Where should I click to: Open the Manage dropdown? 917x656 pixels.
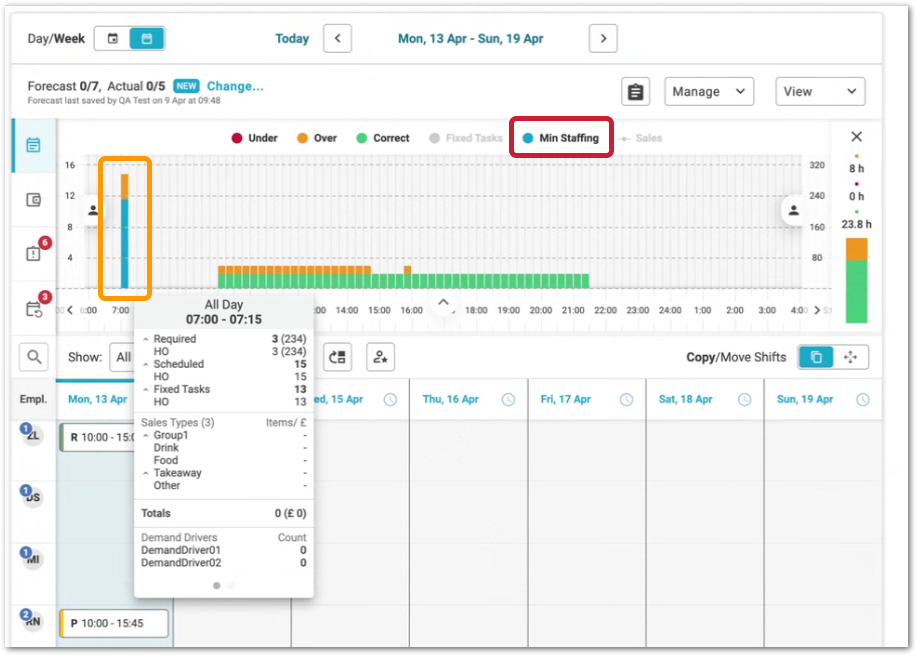point(709,92)
